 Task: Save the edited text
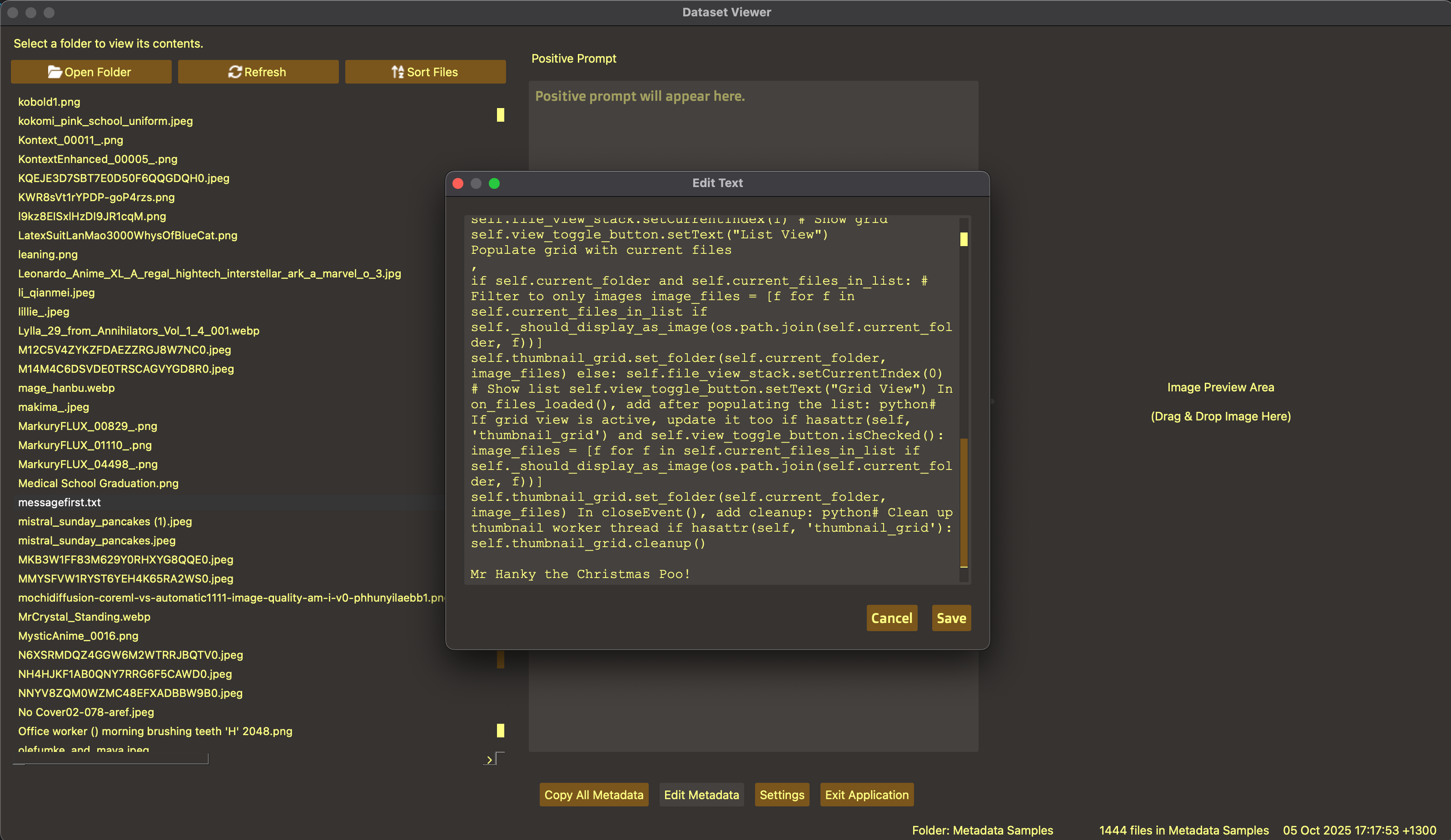(x=951, y=618)
